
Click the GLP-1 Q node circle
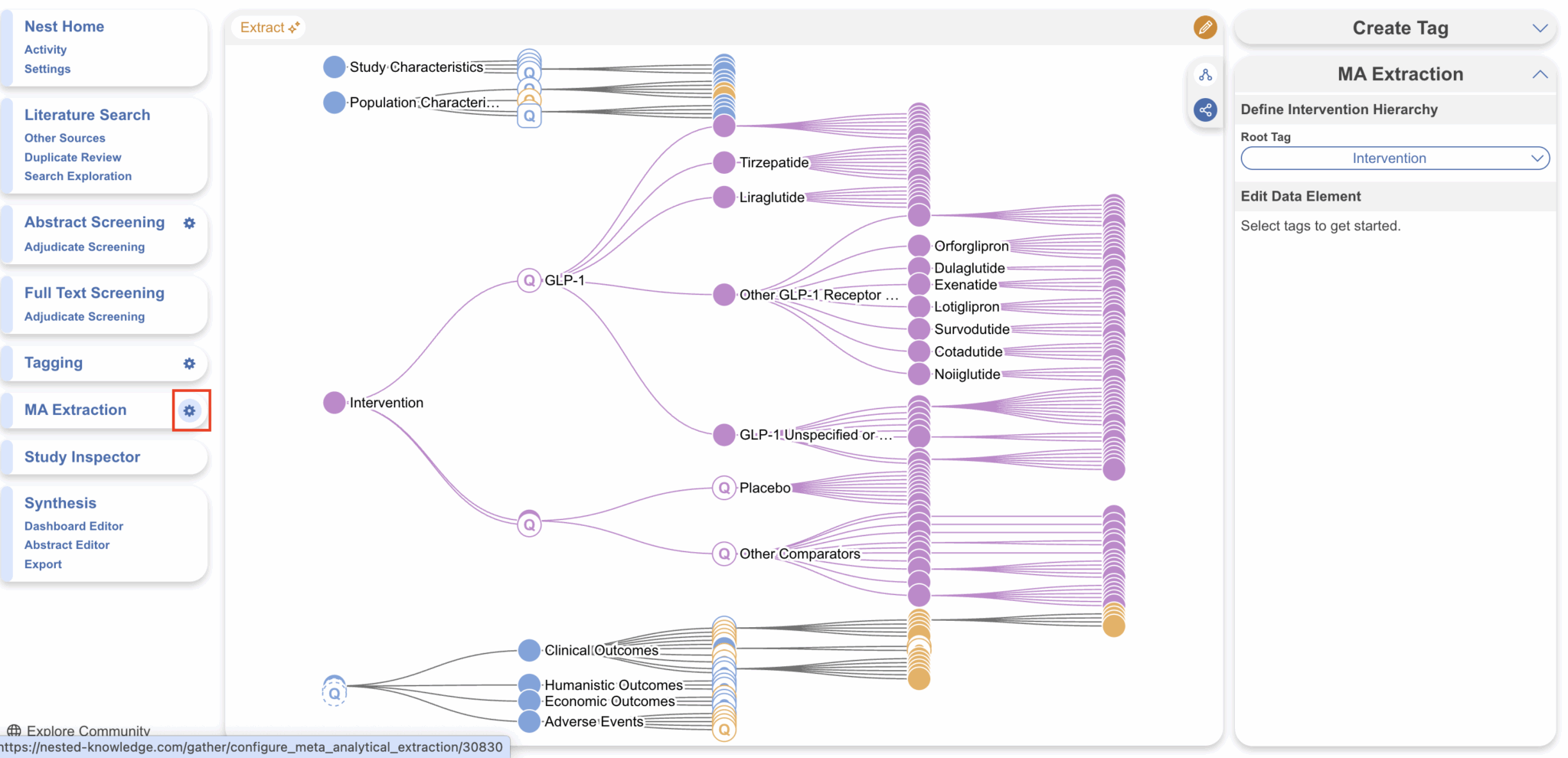529,280
